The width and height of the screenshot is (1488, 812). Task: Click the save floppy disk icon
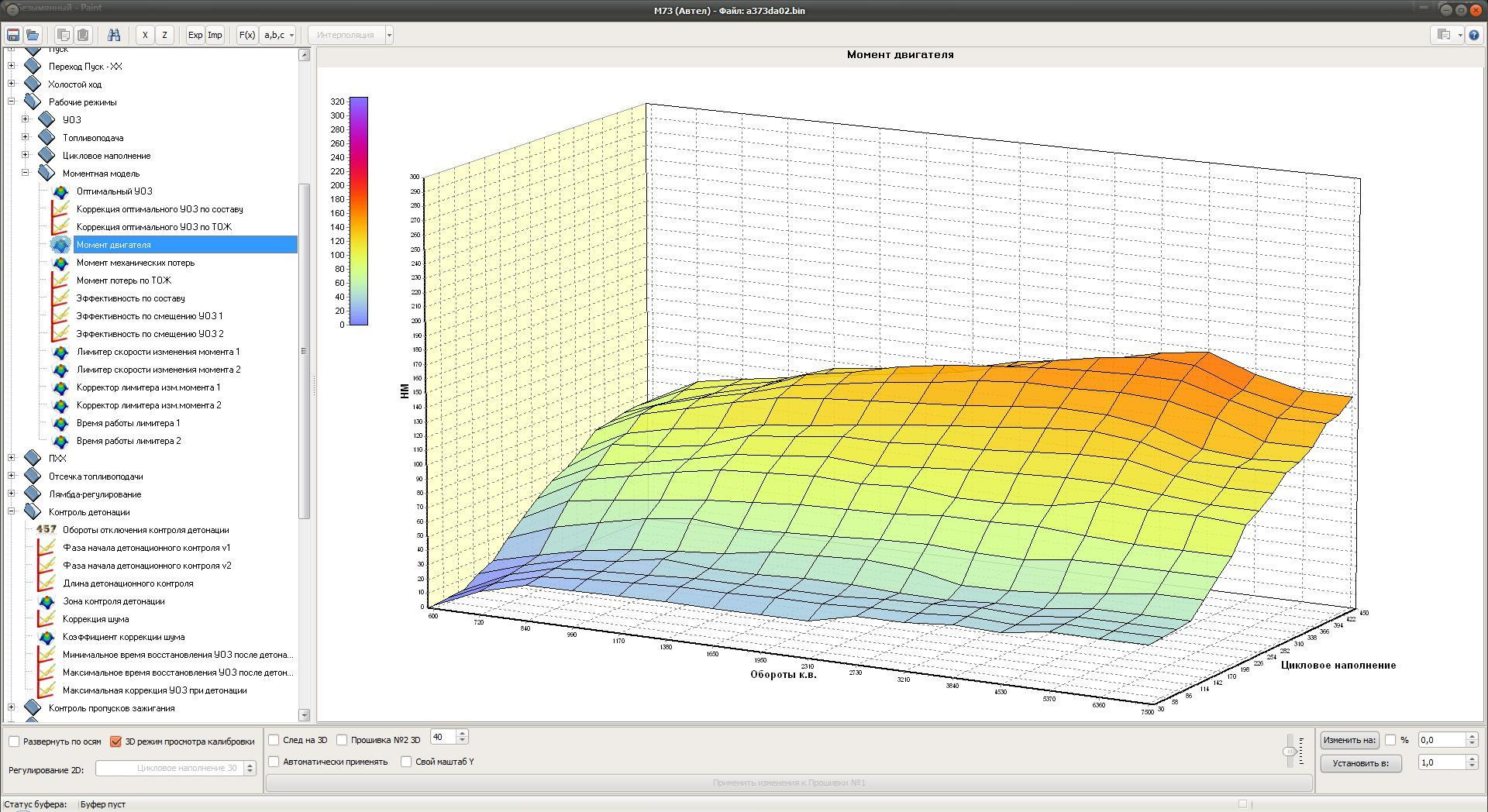(x=13, y=35)
